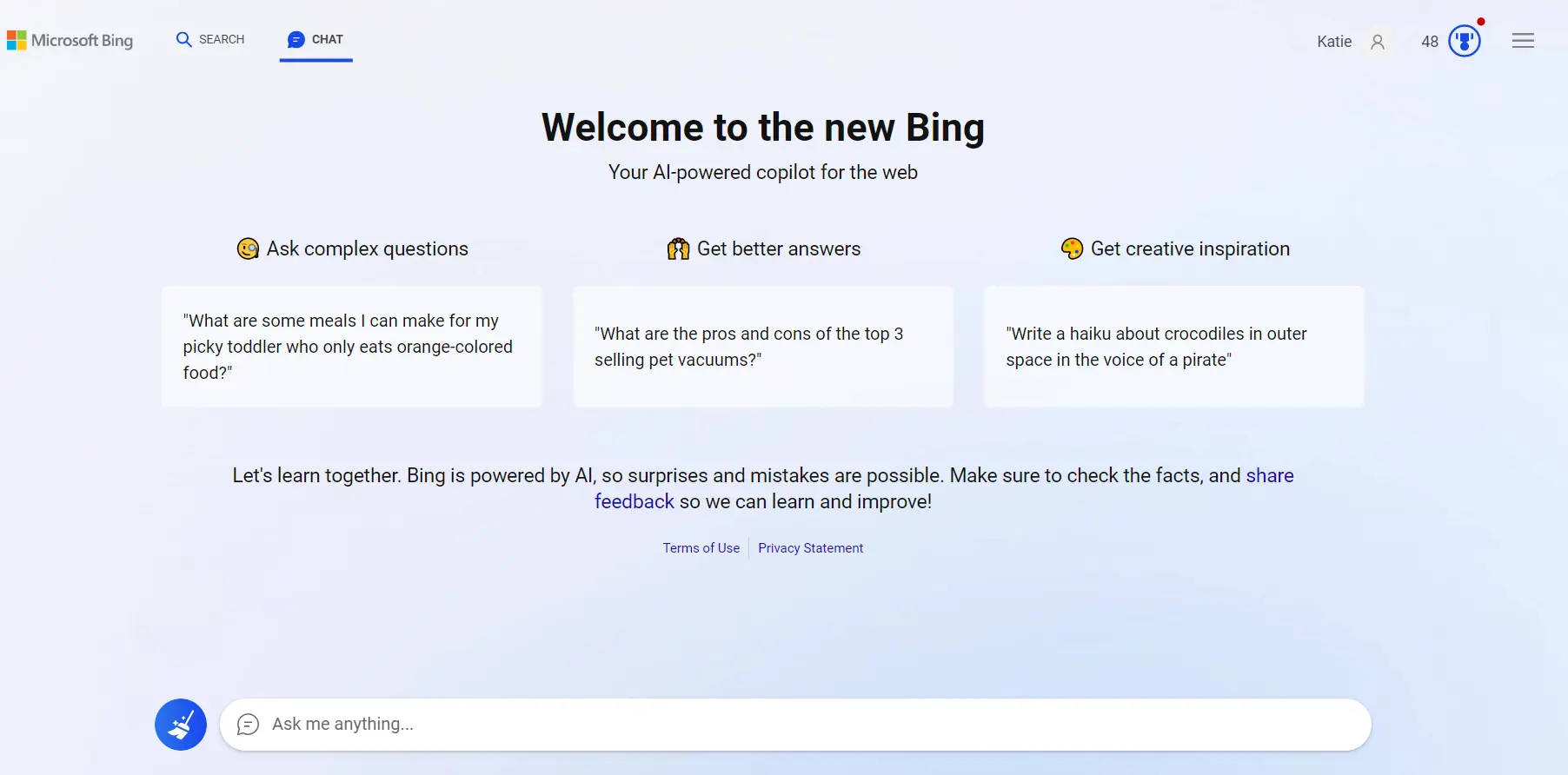Click the Get creative inspiration palette emoji
1568x775 pixels.
[1072, 248]
